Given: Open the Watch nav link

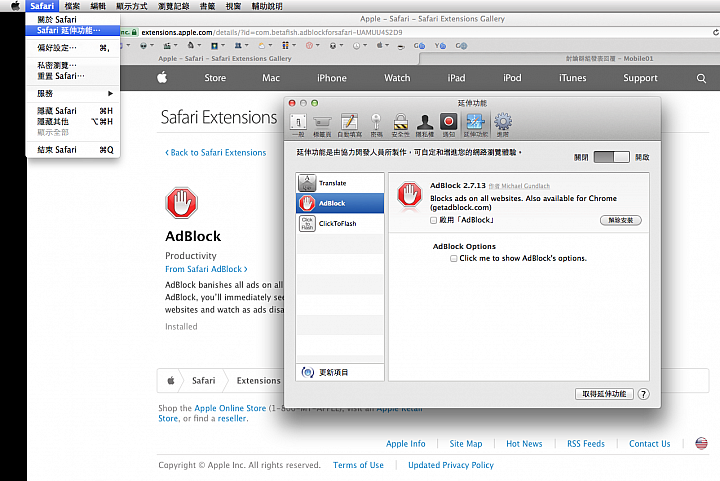Looking at the screenshot, I should tap(397, 78).
